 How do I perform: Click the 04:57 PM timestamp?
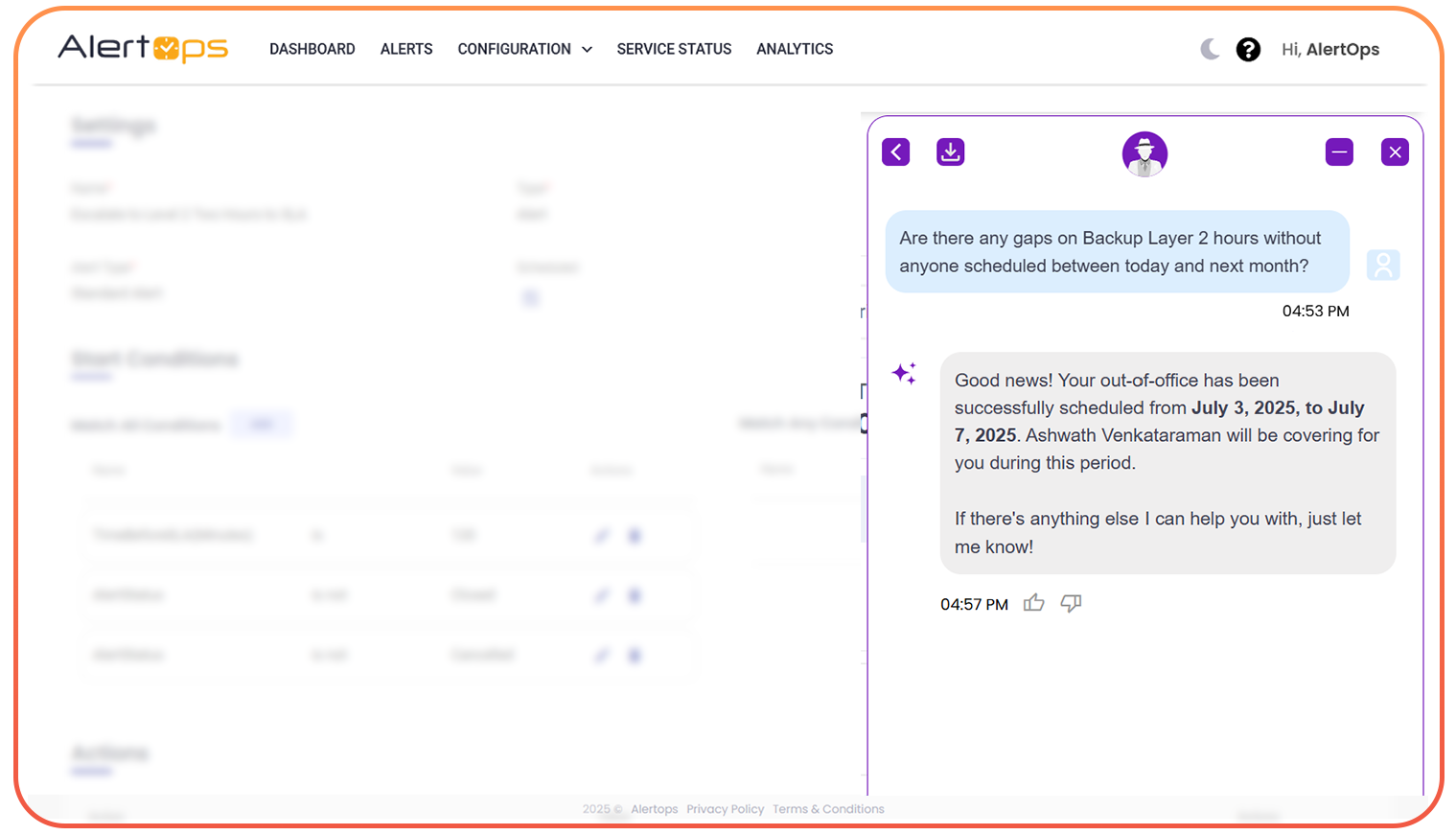(x=974, y=604)
